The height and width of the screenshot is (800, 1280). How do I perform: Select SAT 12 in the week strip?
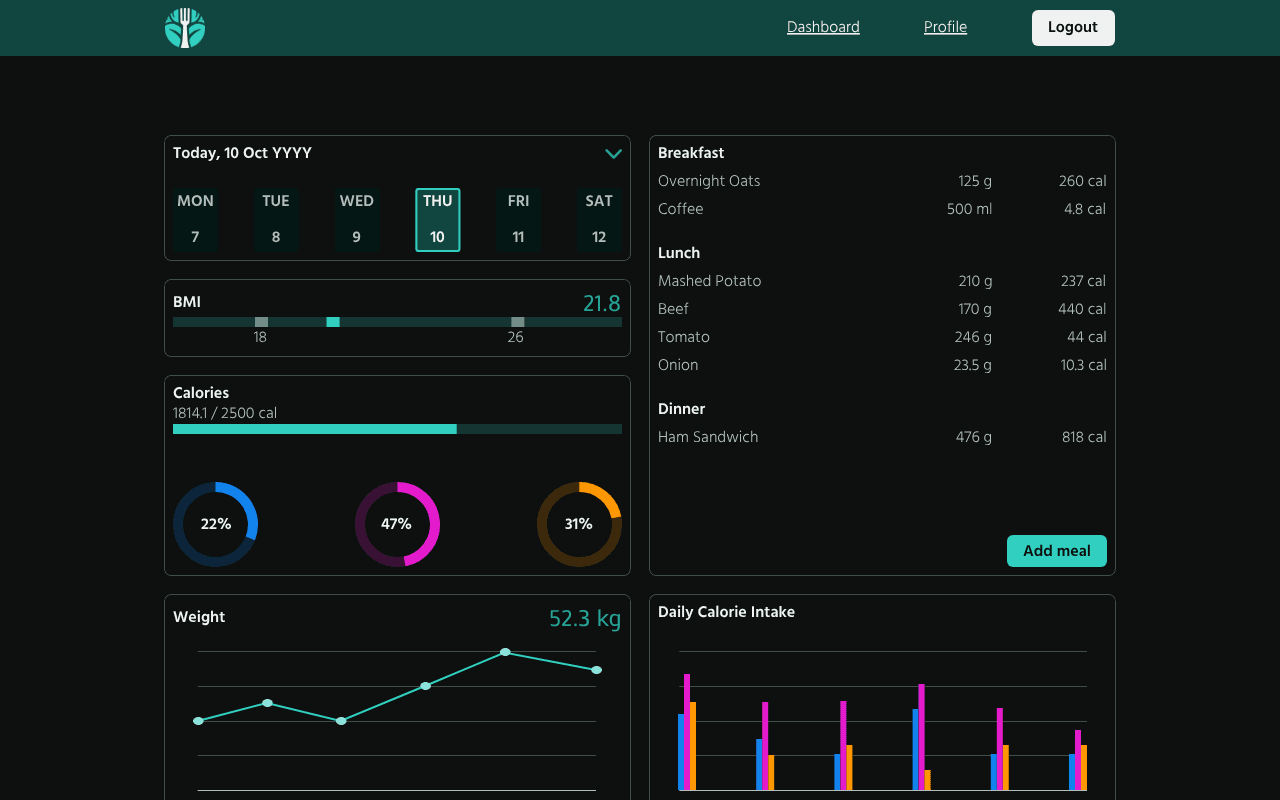[x=599, y=220]
